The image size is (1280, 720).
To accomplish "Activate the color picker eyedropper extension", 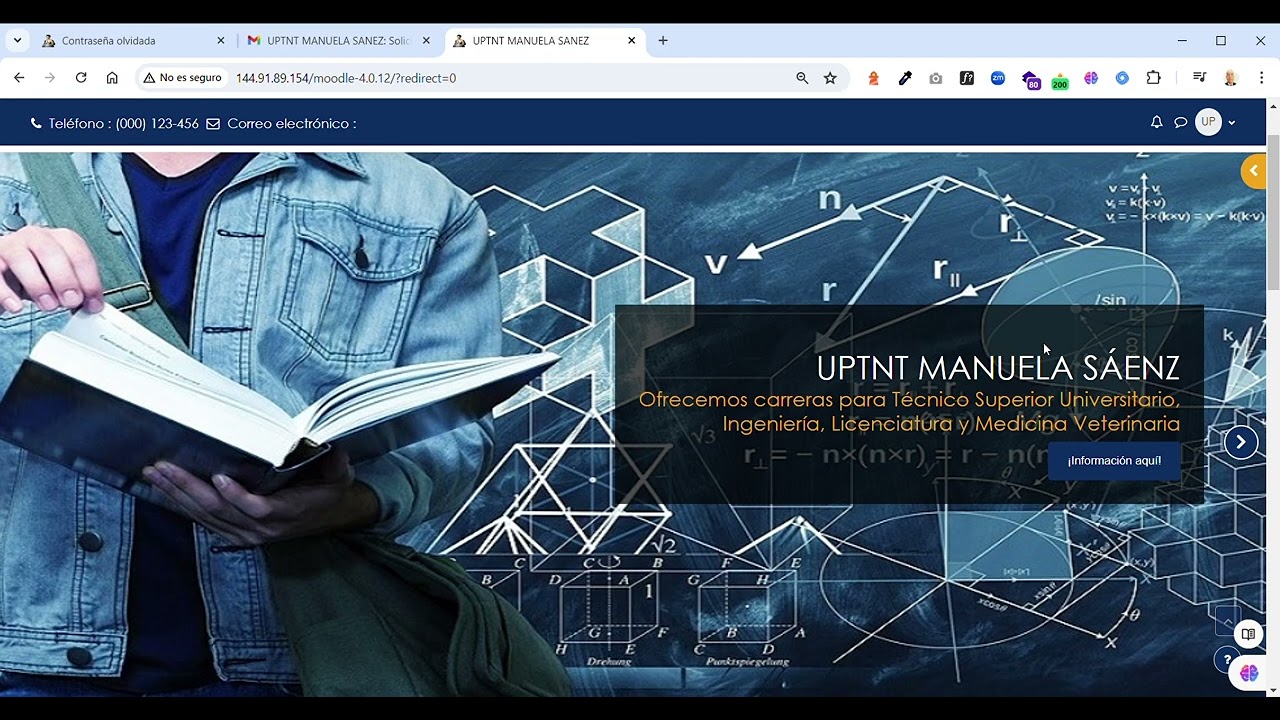I will 905,78.
